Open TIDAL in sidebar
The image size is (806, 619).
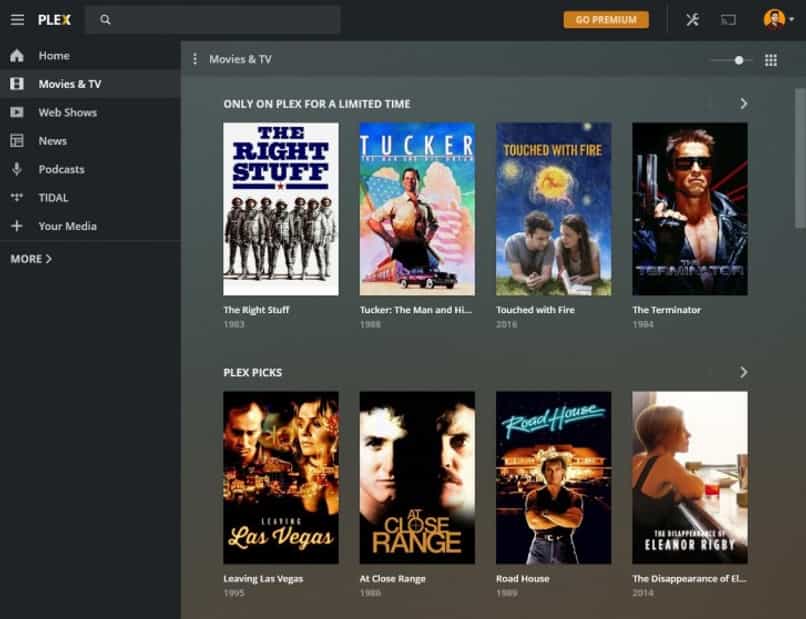coord(90,197)
